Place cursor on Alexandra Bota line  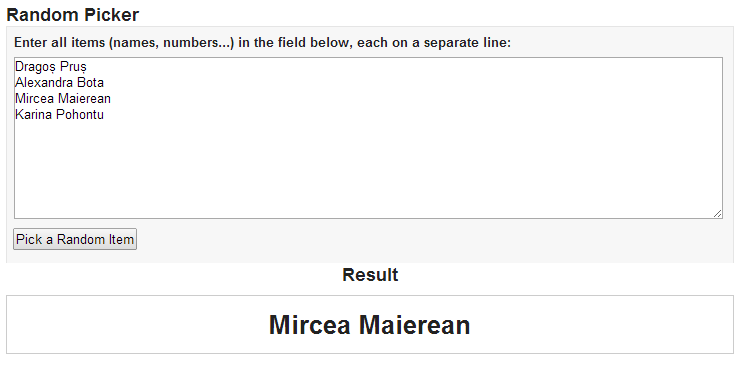[x=59, y=83]
